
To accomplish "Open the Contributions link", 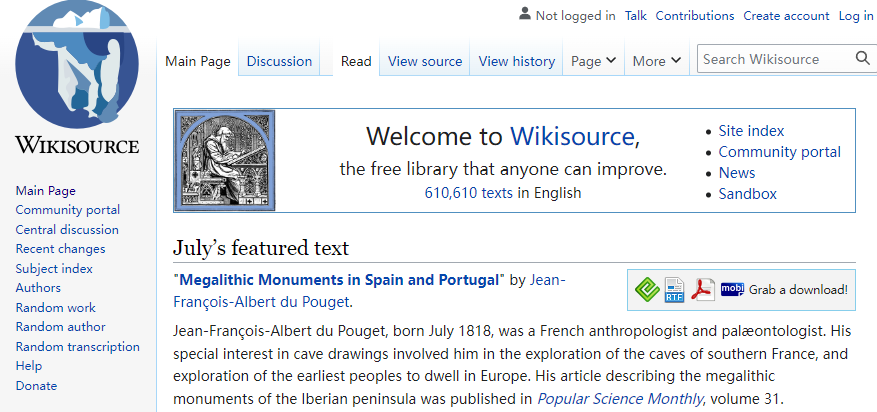I will click(695, 16).
